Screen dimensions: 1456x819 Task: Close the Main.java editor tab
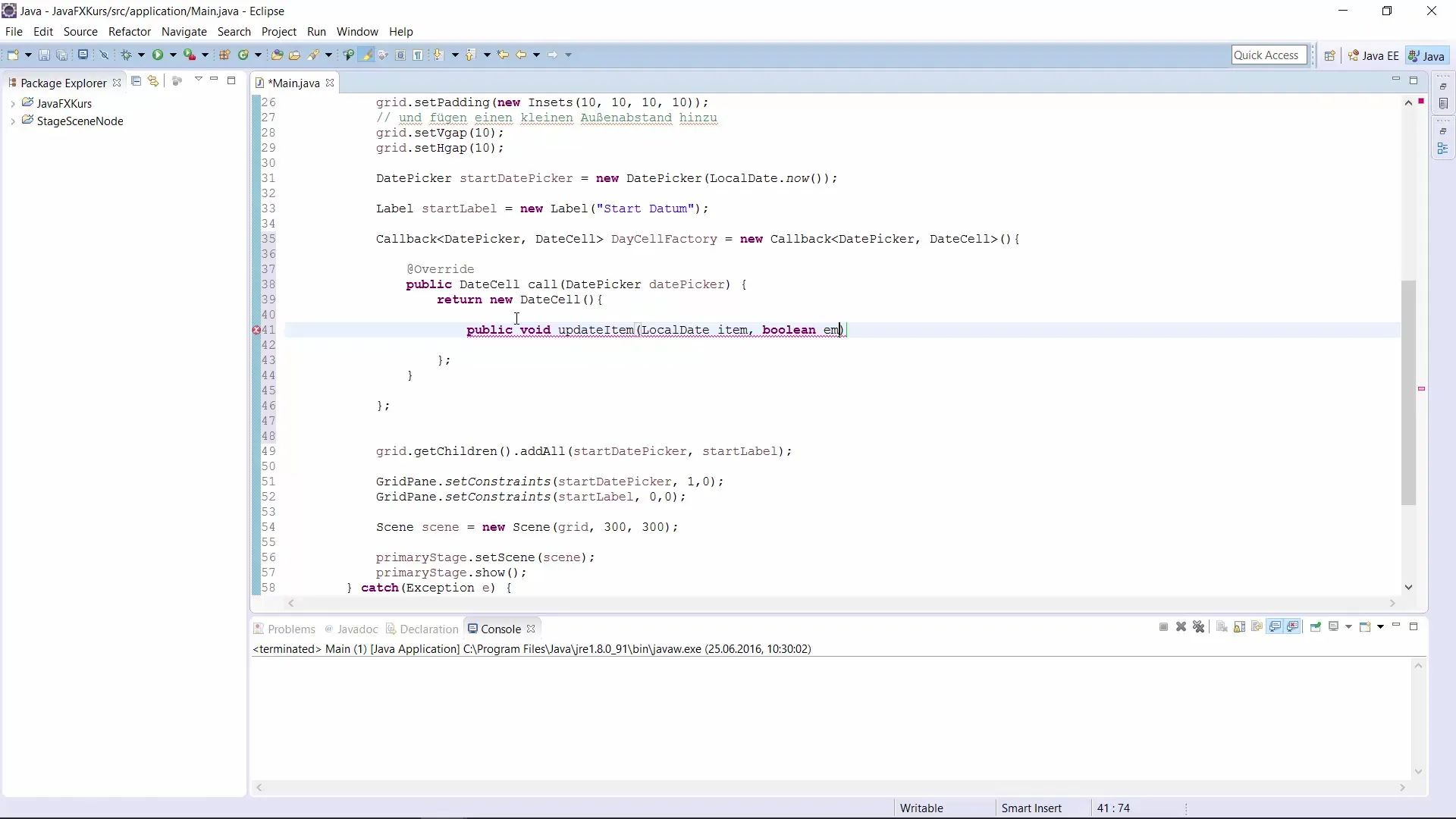(x=330, y=83)
